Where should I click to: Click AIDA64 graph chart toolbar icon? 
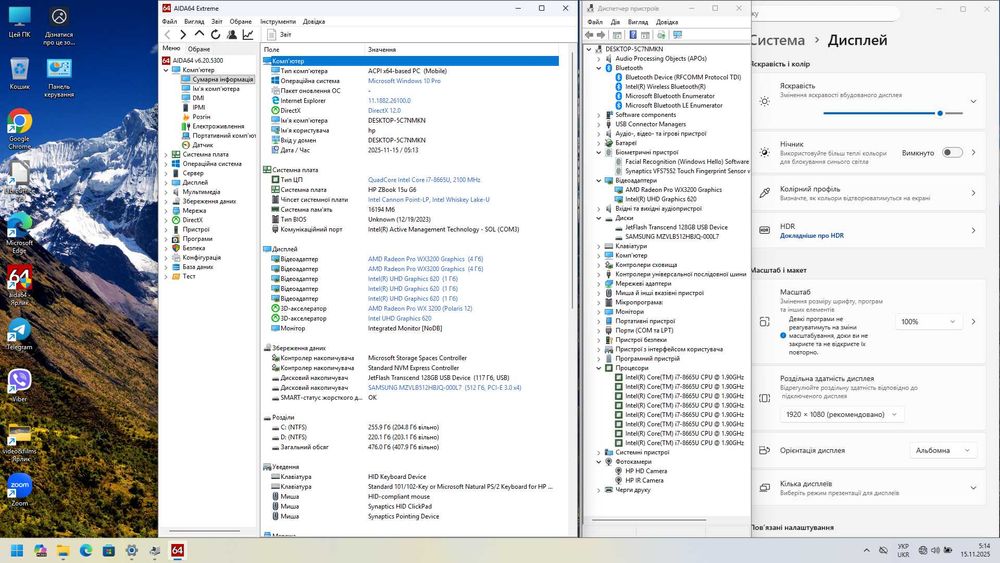(x=248, y=34)
